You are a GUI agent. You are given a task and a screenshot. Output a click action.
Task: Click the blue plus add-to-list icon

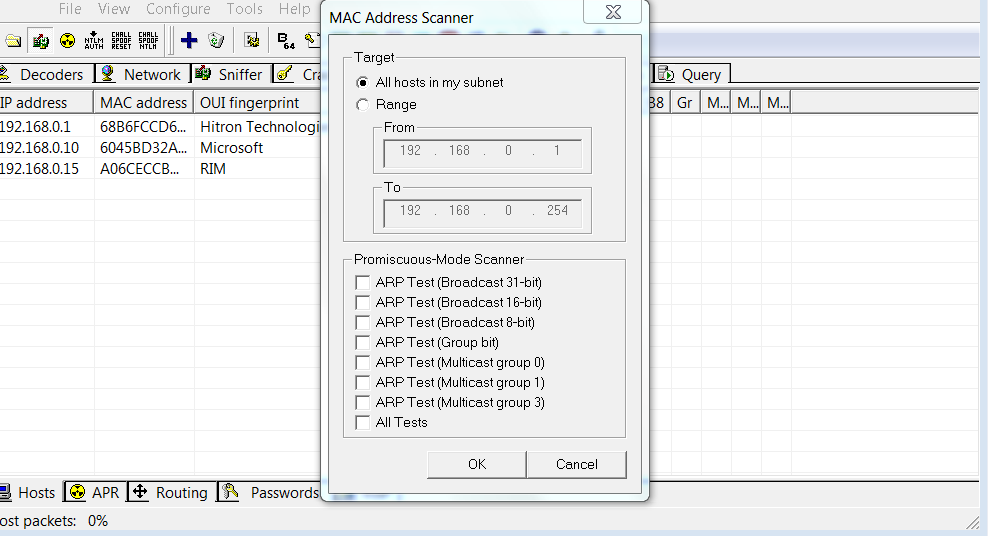[189, 41]
